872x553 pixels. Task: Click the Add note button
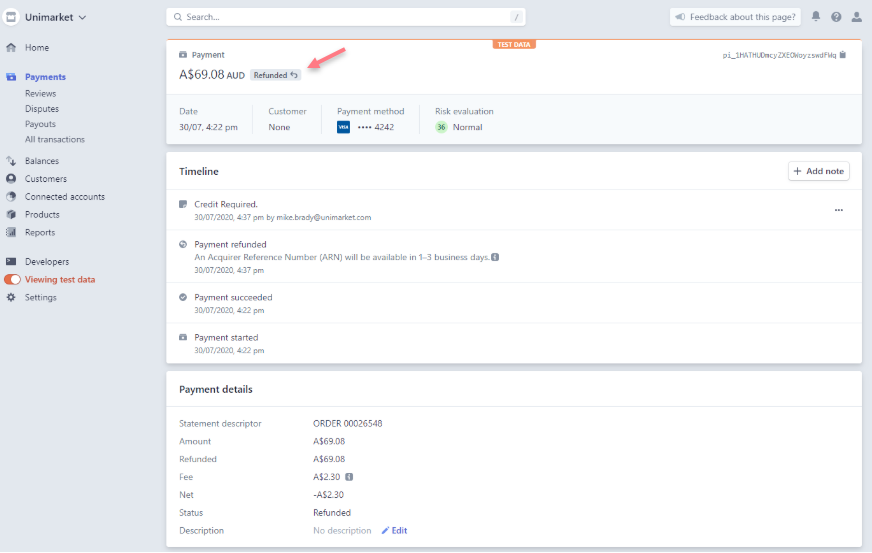point(818,171)
